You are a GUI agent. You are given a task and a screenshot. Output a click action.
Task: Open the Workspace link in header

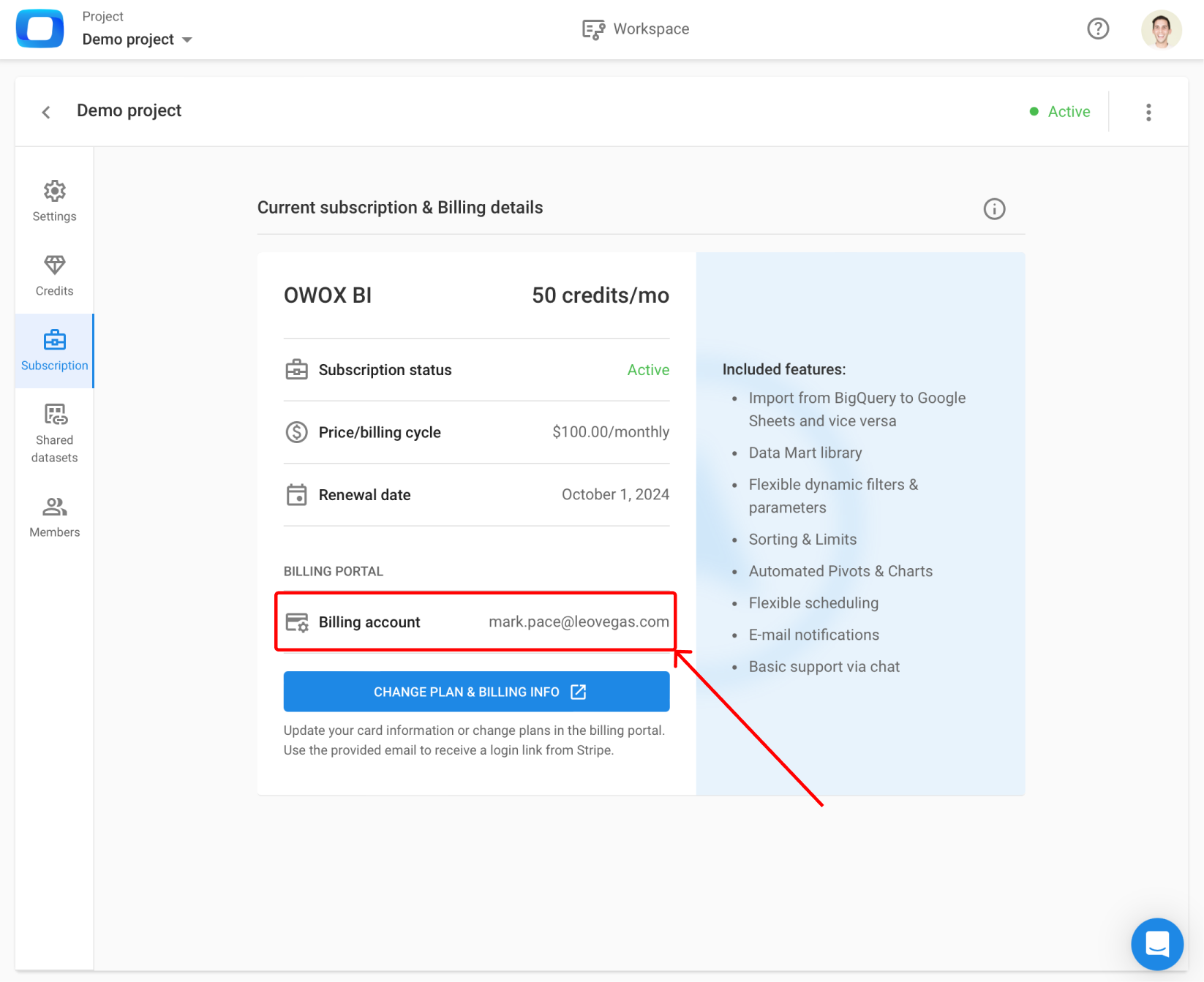(636, 29)
